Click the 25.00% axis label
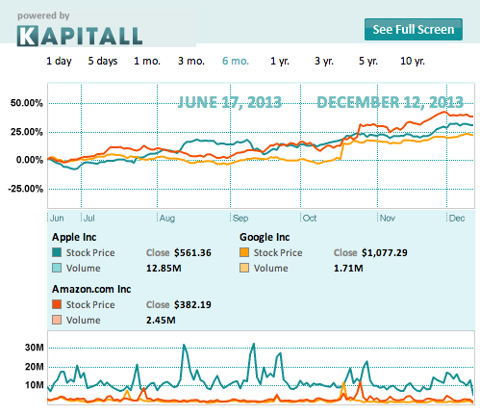480x415 pixels. pos(27,132)
